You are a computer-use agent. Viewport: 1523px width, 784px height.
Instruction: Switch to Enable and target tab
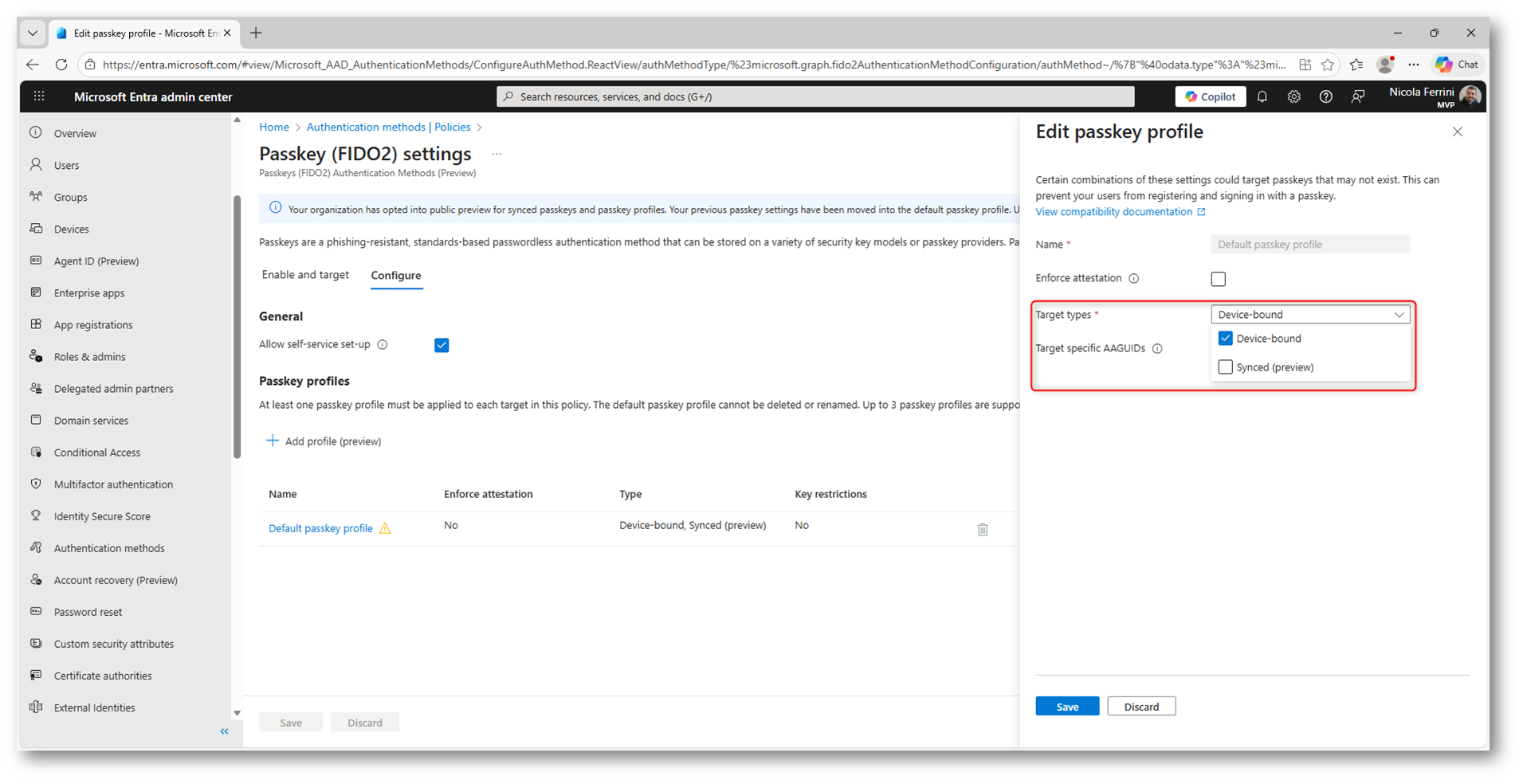(x=305, y=275)
